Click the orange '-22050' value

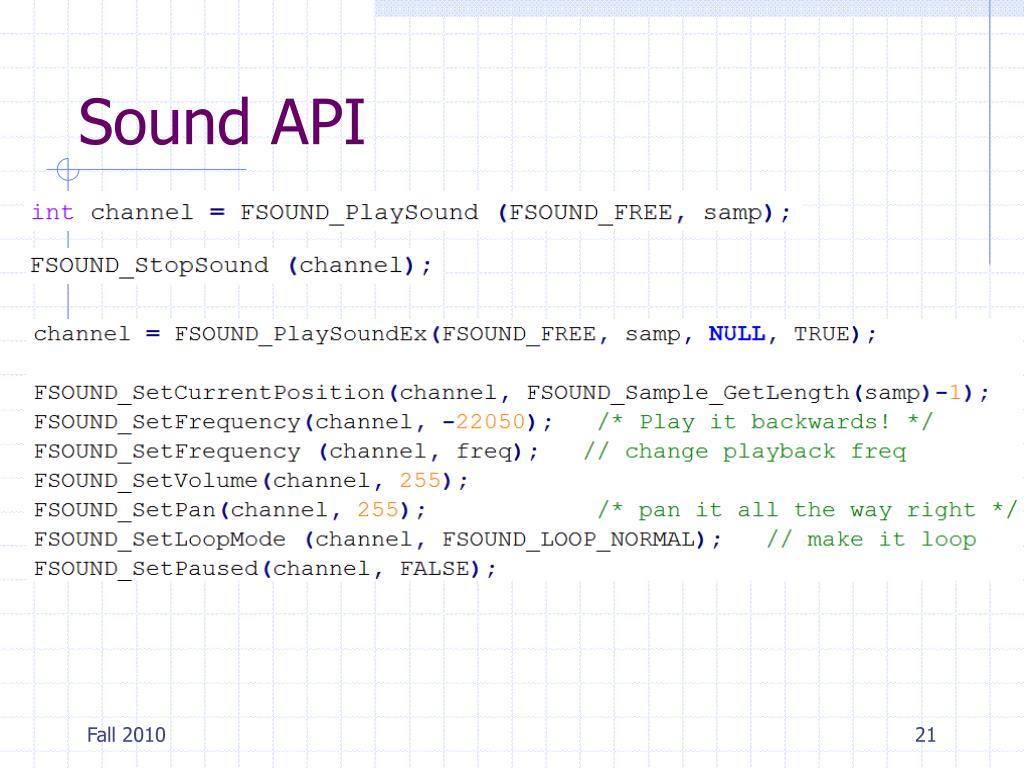[484, 422]
